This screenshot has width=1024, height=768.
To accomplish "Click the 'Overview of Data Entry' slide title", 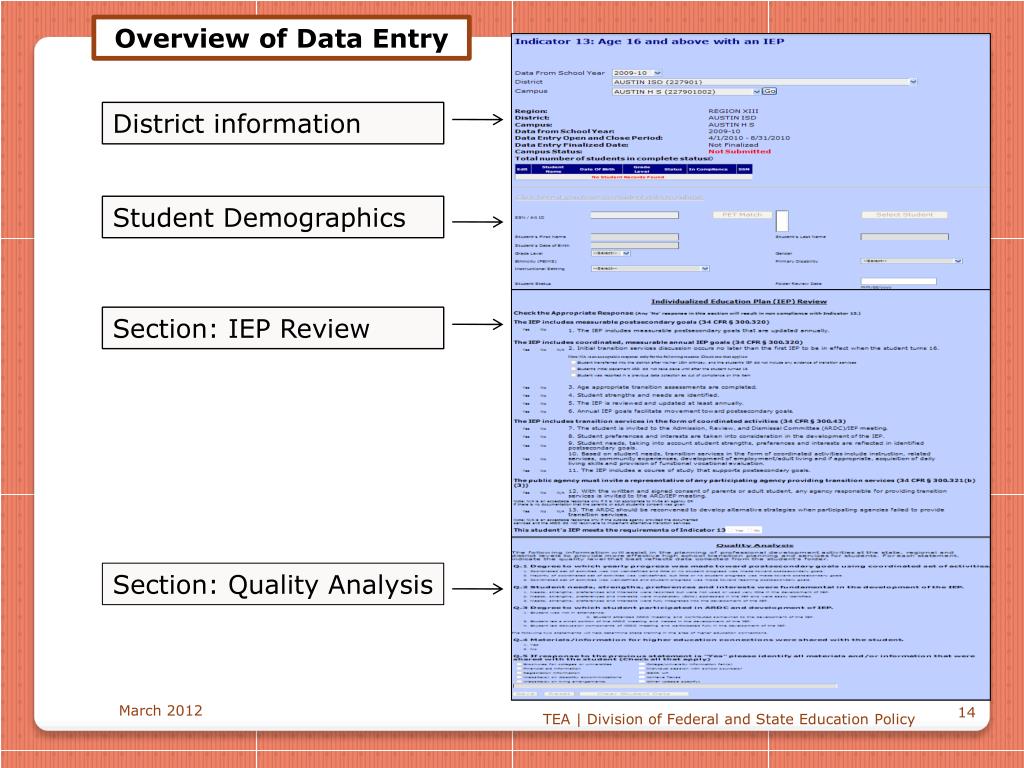I will point(281,39).
